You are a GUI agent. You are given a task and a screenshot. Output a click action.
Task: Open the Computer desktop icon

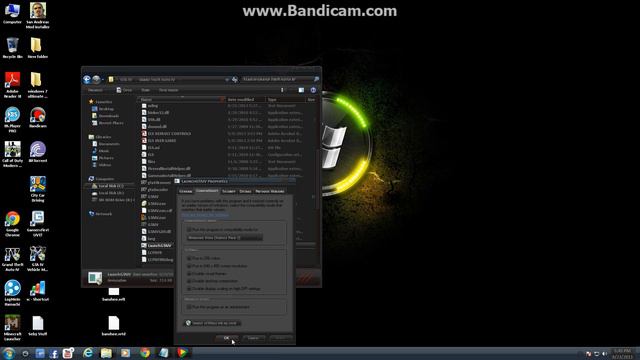12,13
